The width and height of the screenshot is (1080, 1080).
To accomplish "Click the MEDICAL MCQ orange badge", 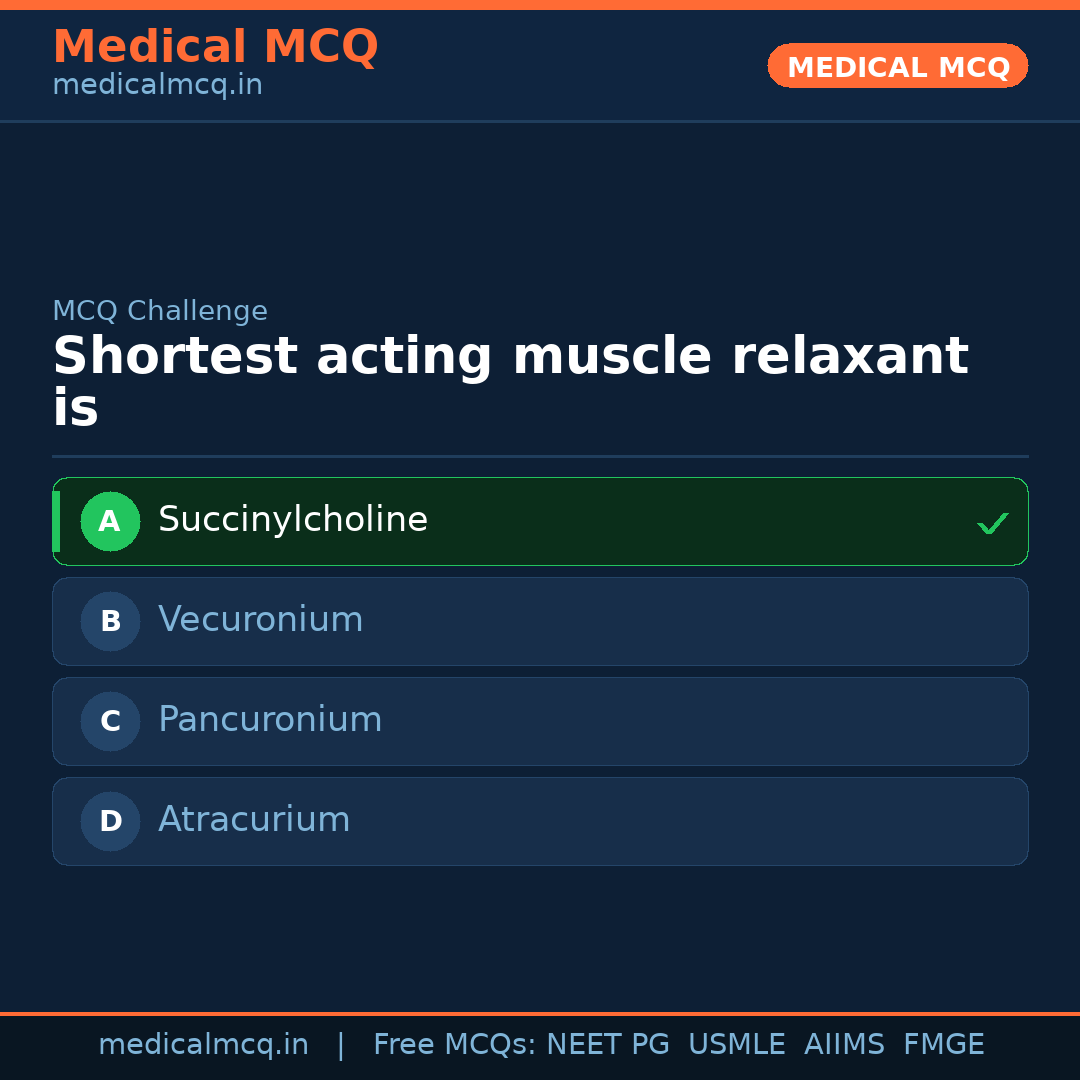I will [897, 66].
